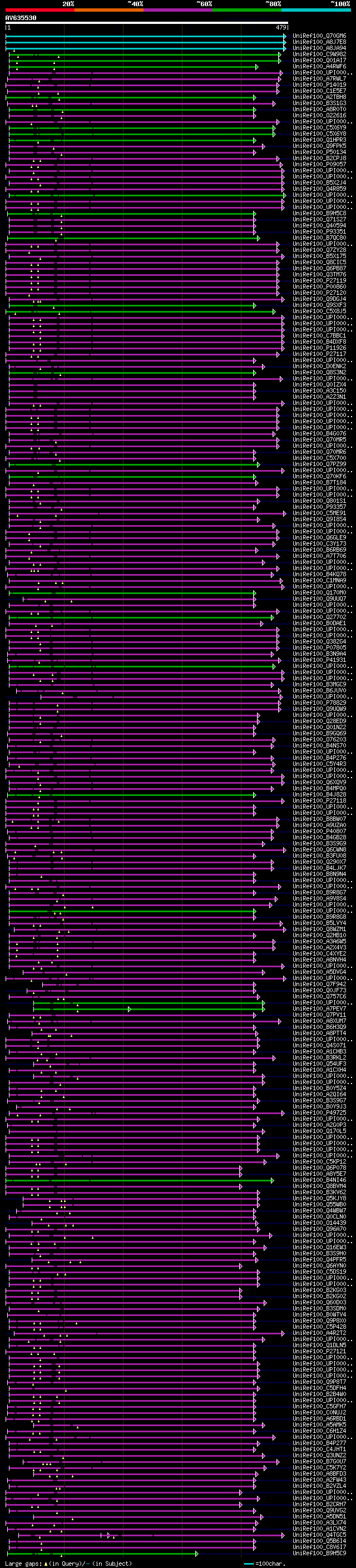Viewport: 356px width, 1568px height.
Task: Click the =100char. scale legend
Action: coord(264,1564)
